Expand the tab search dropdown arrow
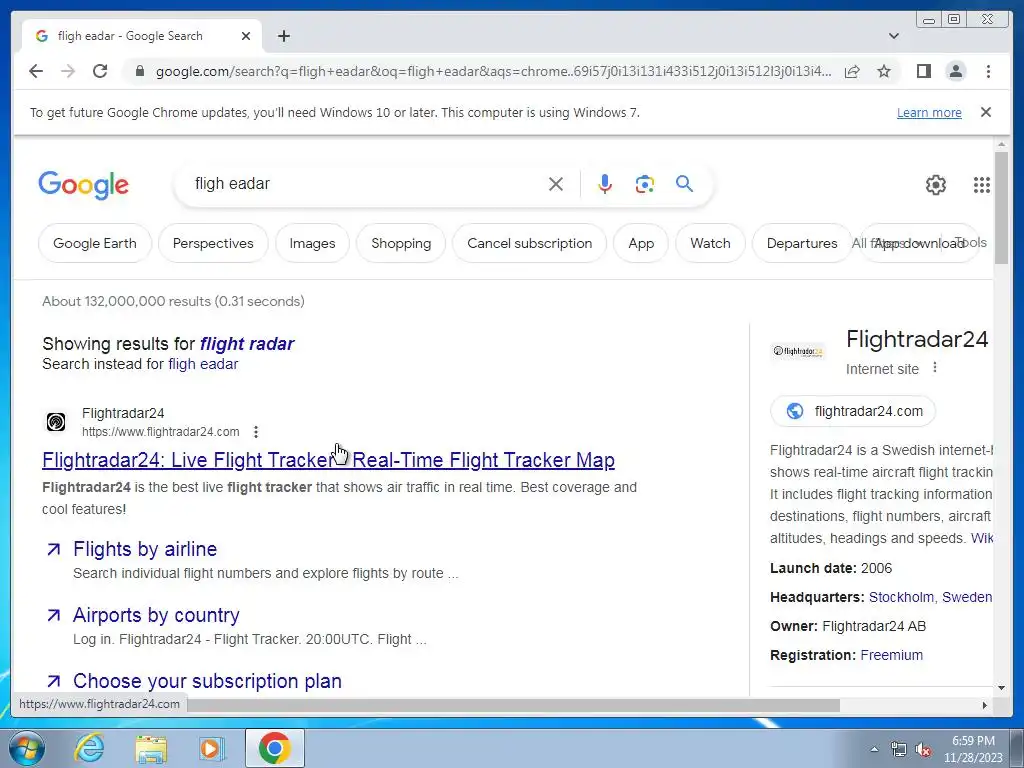The width and height of the screenshot is (1024, 768). click(x=894, y=36)
